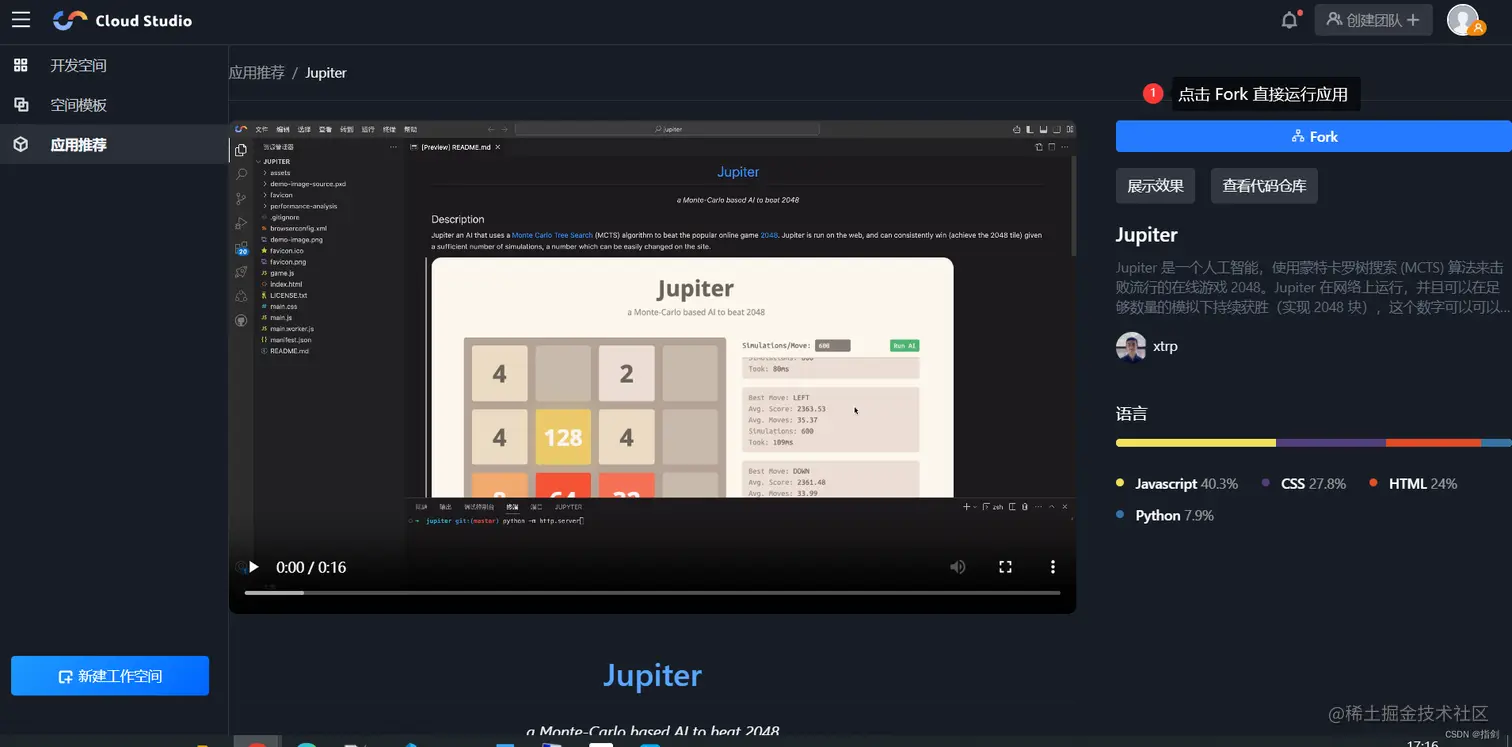This screenshot has width=1512, height=747.
Task: Enter fullscreen for the demo video
Action: click(x=1005, y=567)
